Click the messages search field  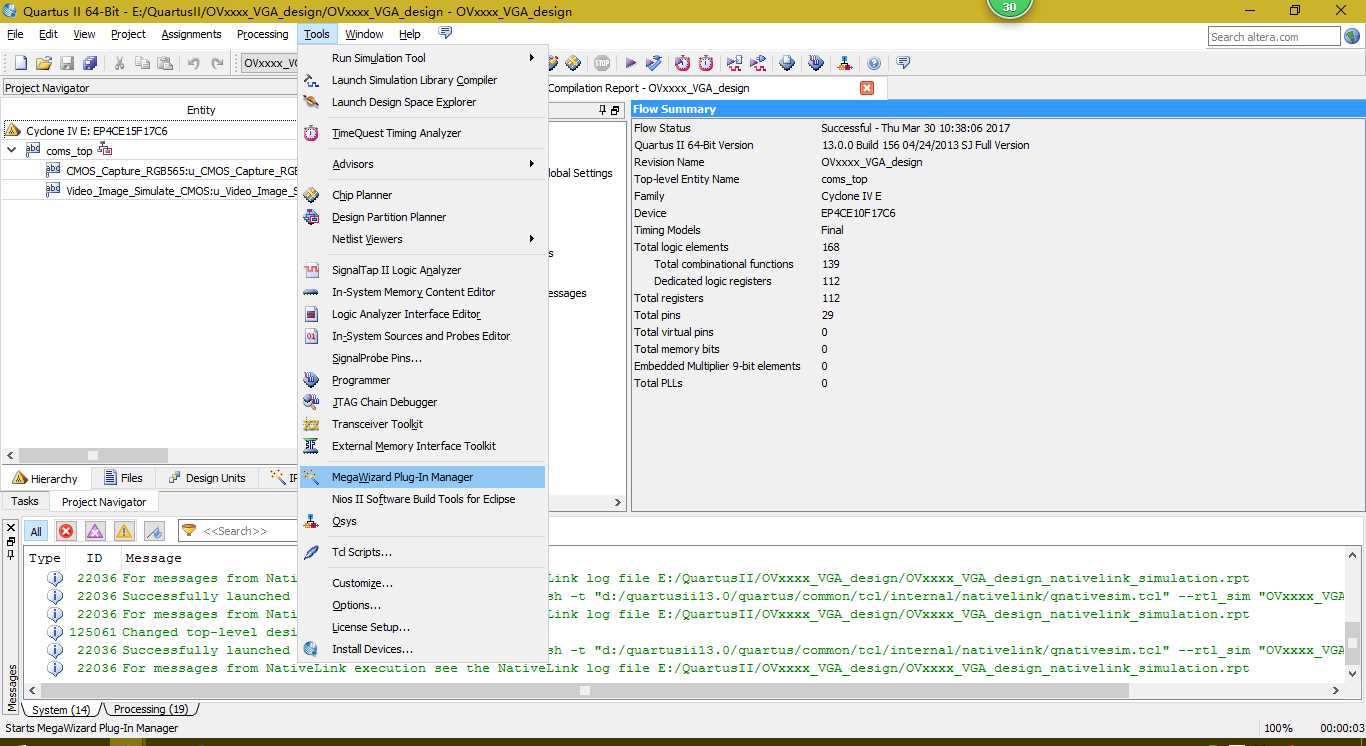pos(240,531)
